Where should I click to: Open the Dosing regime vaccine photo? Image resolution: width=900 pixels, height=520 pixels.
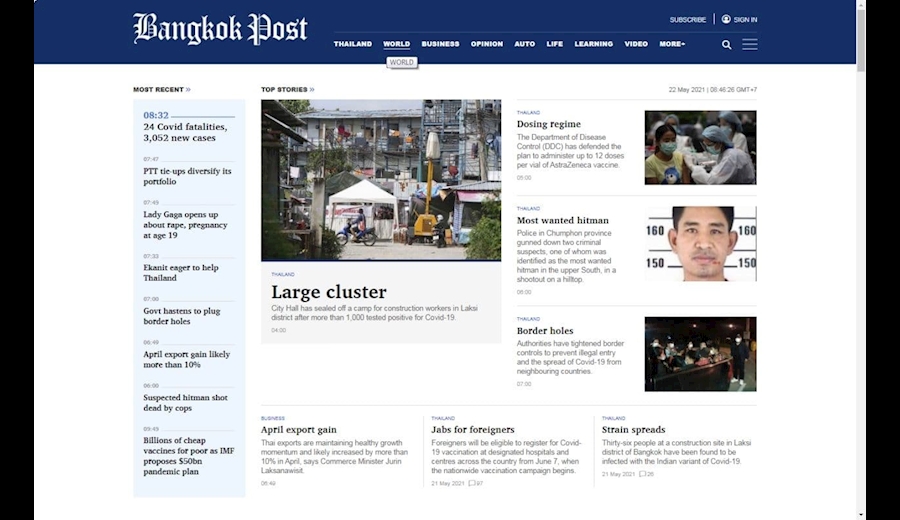point(700,147)
